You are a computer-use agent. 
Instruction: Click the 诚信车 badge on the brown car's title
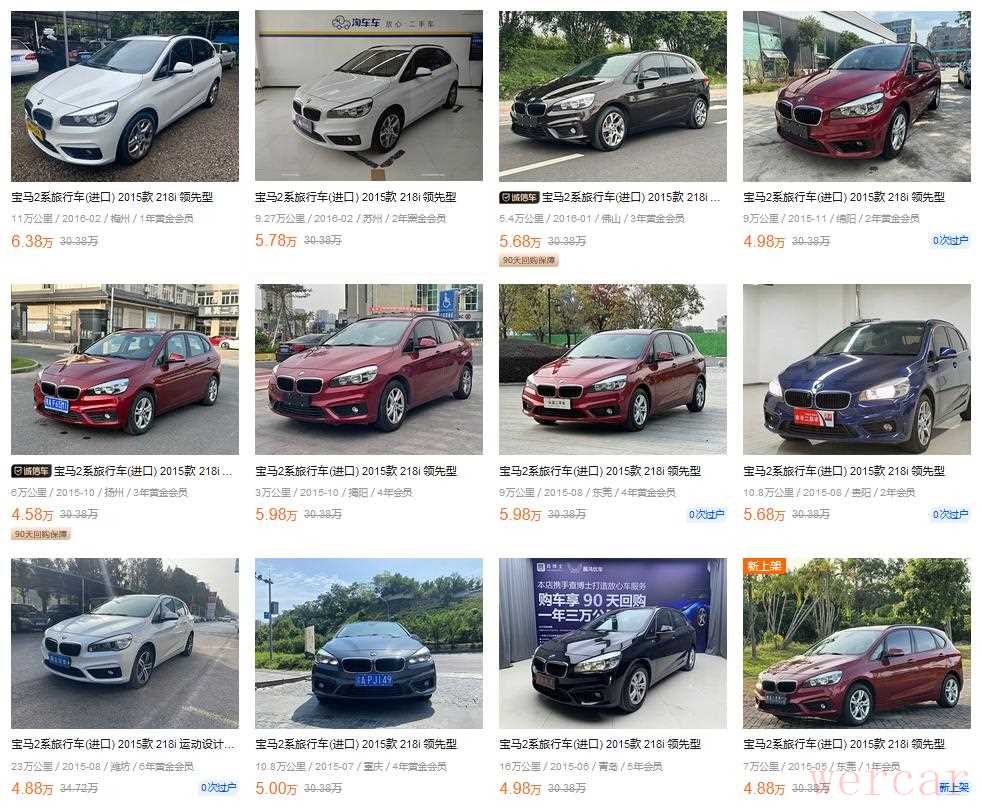coord(519,197)
